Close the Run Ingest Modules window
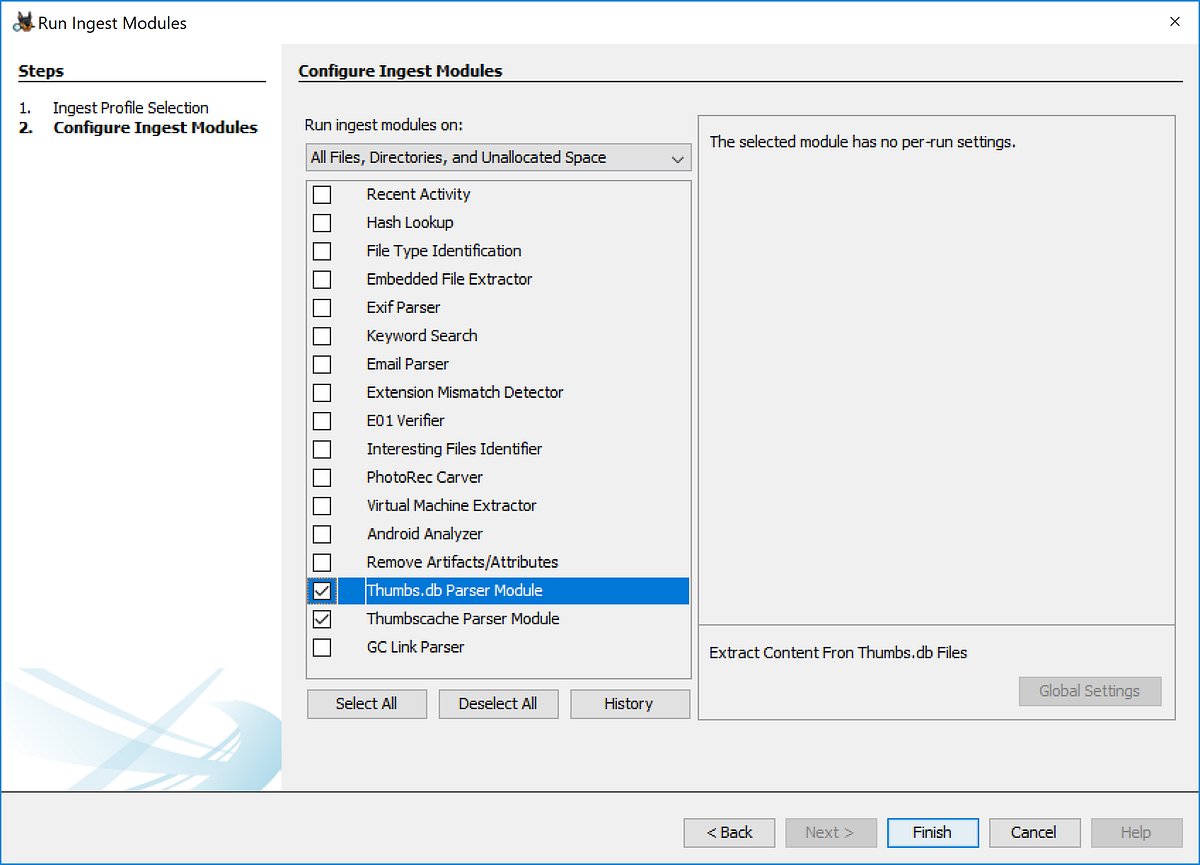The height and width of the screenshot is (865, 1200). (x=1175, y=22)
